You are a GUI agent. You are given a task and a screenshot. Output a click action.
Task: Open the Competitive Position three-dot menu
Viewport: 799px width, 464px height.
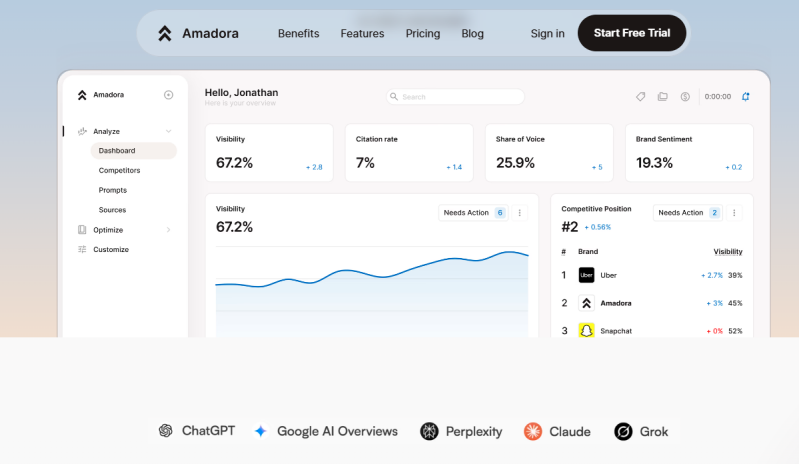tap(734, 213)
